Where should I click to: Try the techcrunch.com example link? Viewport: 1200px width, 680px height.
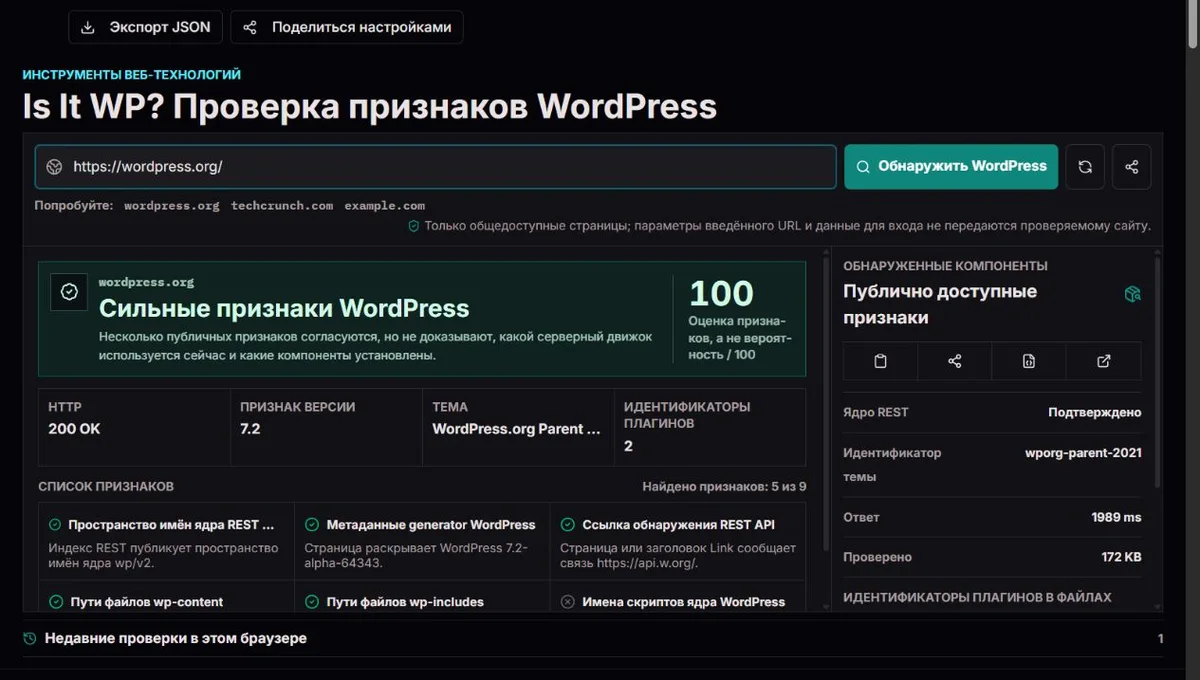click(x=282, y=205)
